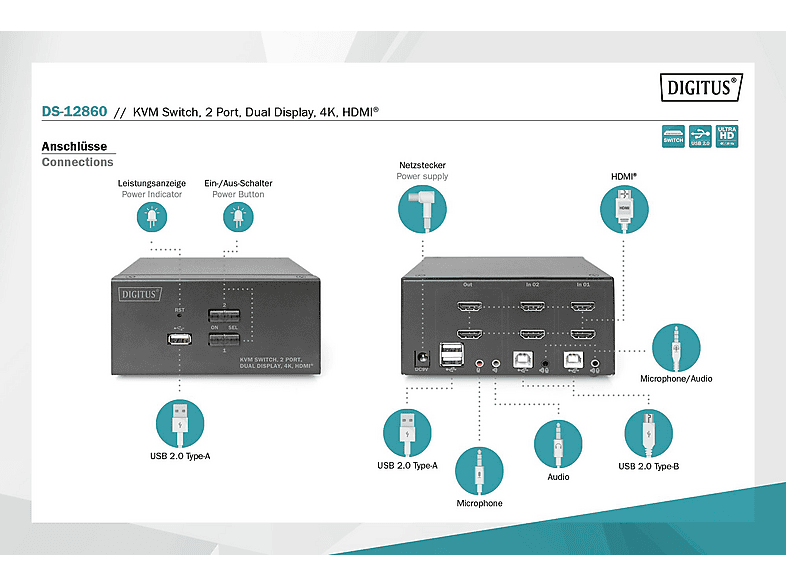This screenshot has height=587, width=786.
Task: Click the Microphone caption at bottom
Action: pos(479,503)
